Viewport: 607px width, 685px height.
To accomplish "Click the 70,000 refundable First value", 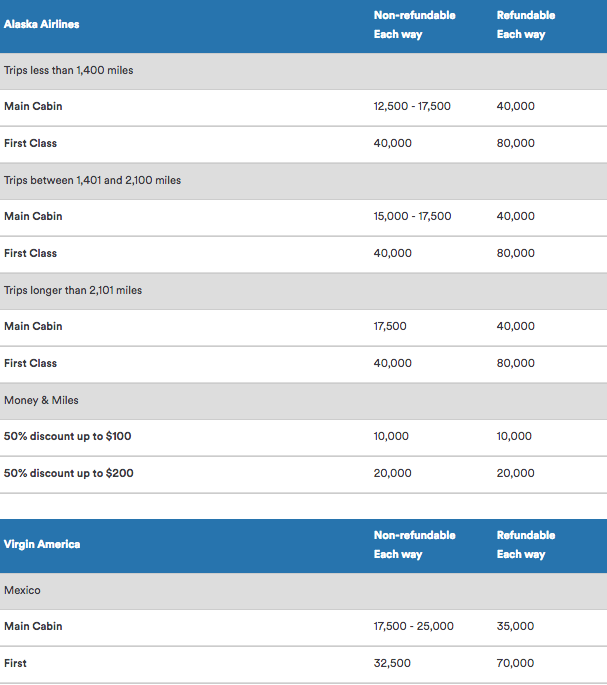I will [x=515, y=663].
